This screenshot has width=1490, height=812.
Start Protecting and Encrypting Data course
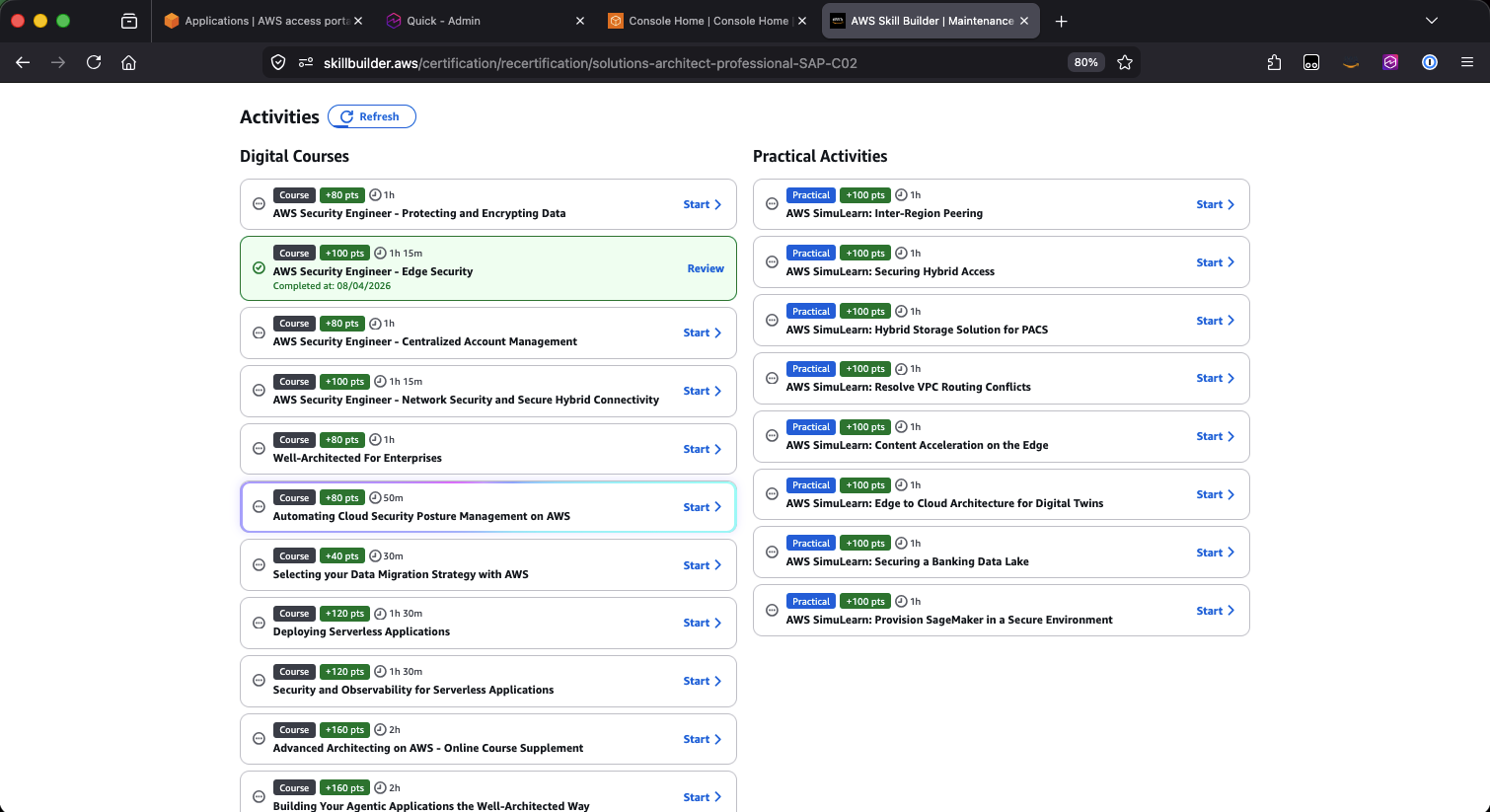pos(703,204)
